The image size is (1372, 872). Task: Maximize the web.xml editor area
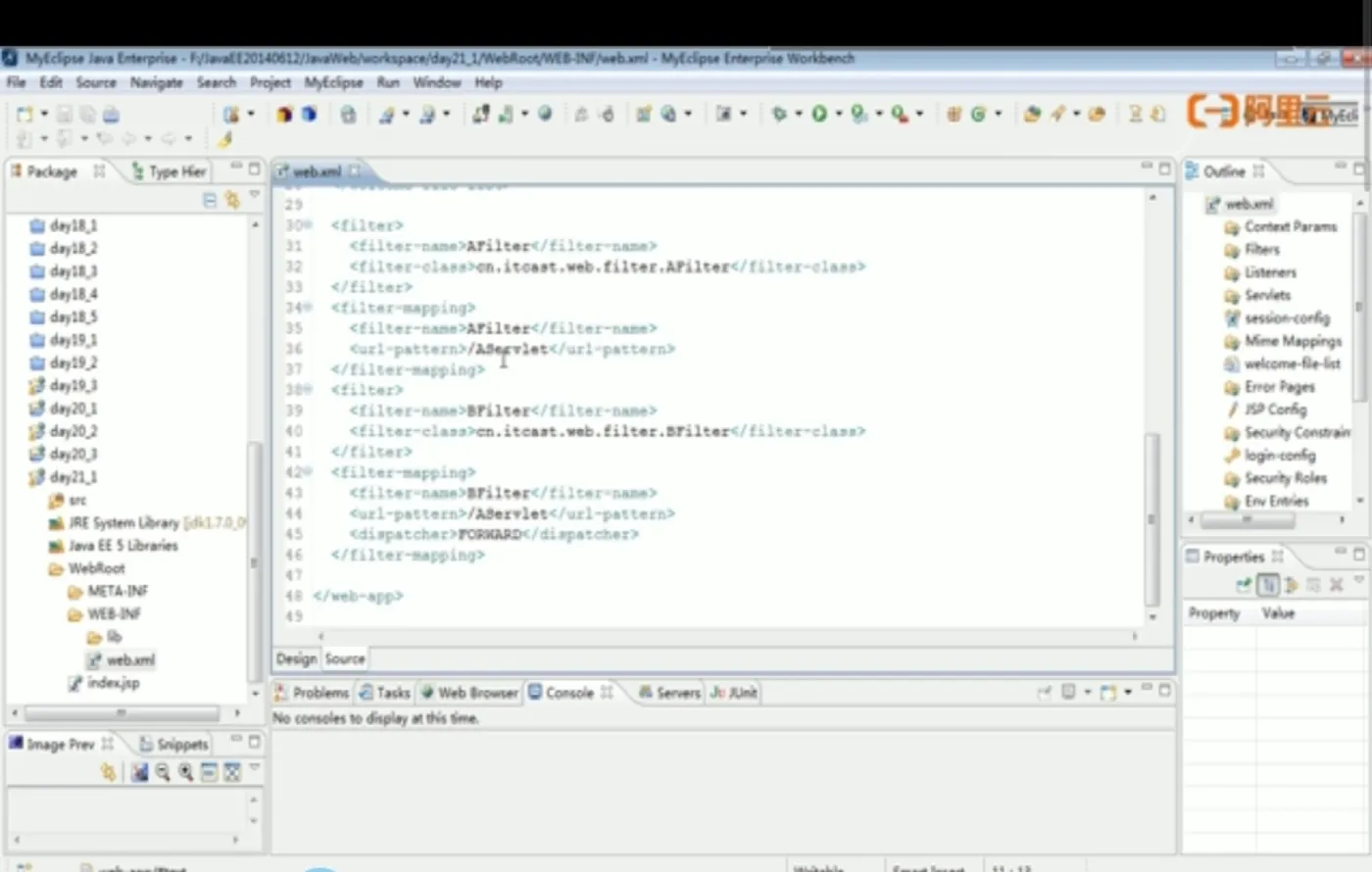[1164, 169]
